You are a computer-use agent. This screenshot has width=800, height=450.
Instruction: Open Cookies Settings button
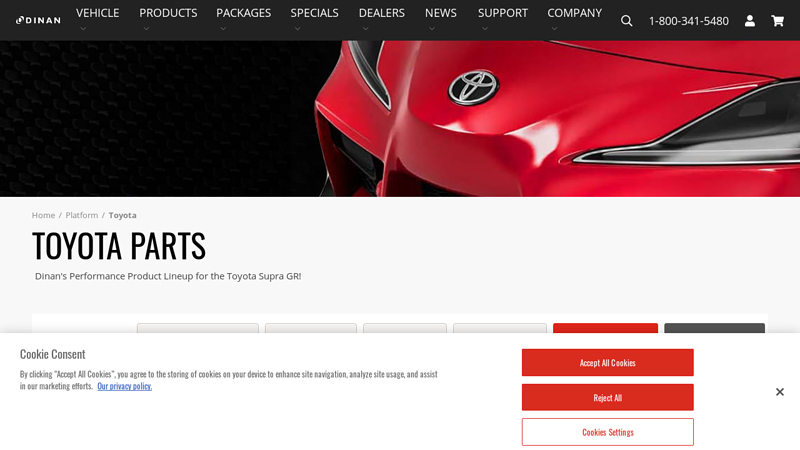pos(608,432)
